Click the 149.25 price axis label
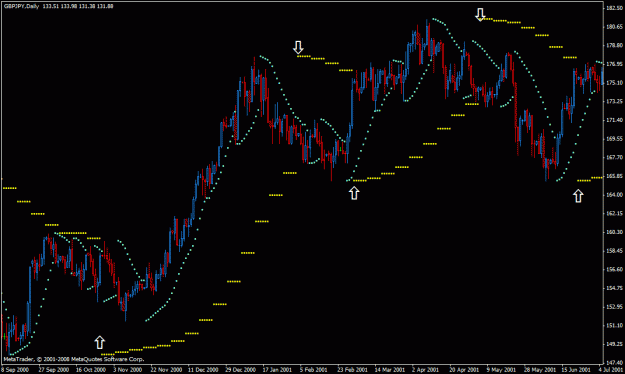 pyautogui.click(x=614, y=344)
